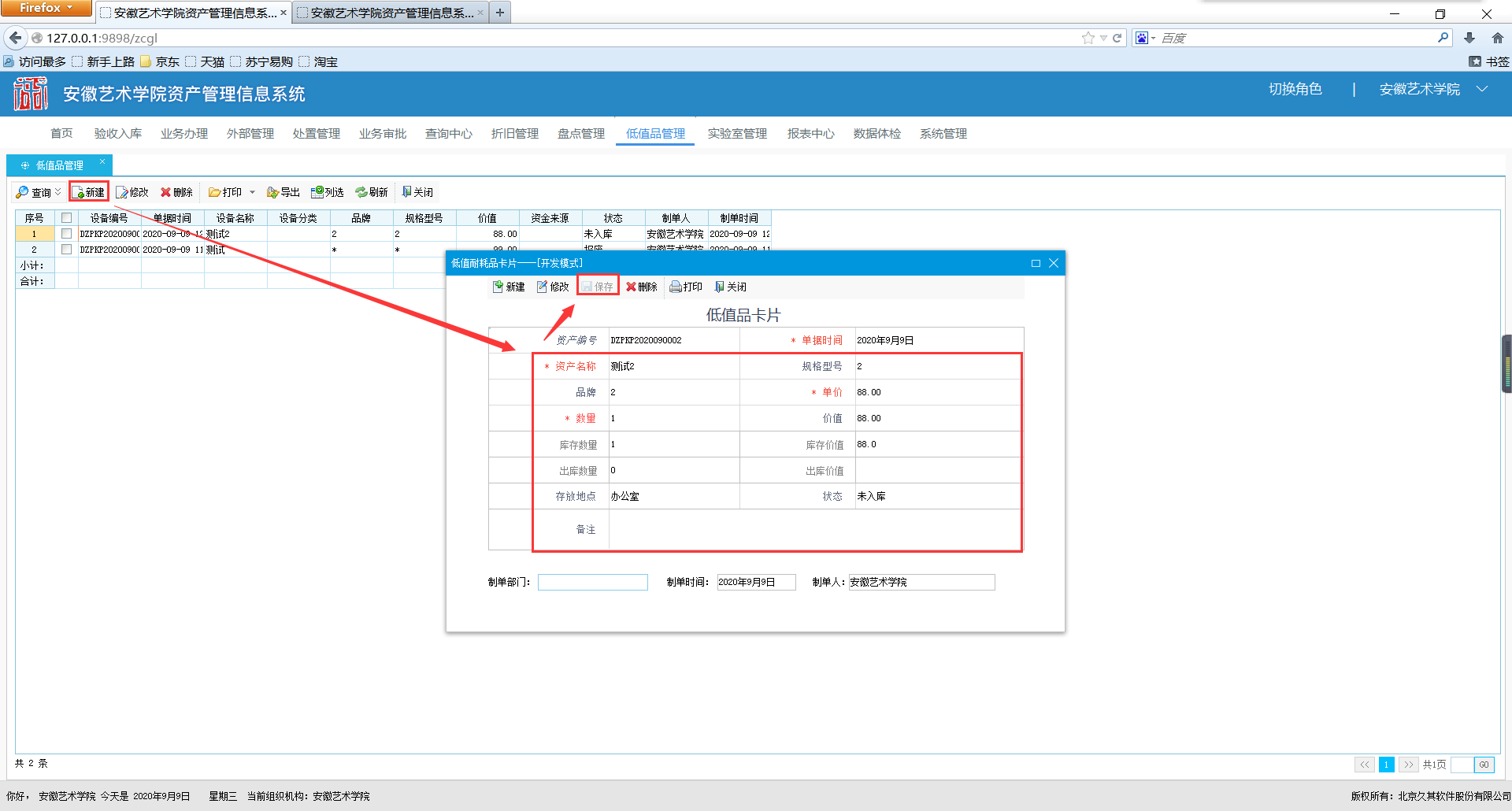Click the vertical scrollbar on the right edge
1512x811 pixels.
(1506, 364)
